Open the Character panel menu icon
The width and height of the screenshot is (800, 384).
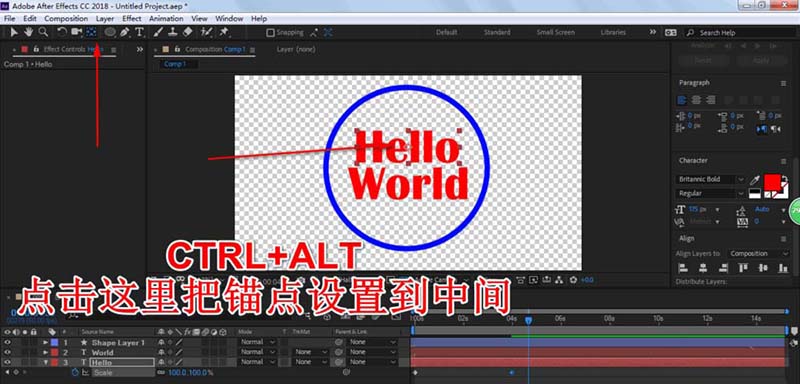pos(783,161)
